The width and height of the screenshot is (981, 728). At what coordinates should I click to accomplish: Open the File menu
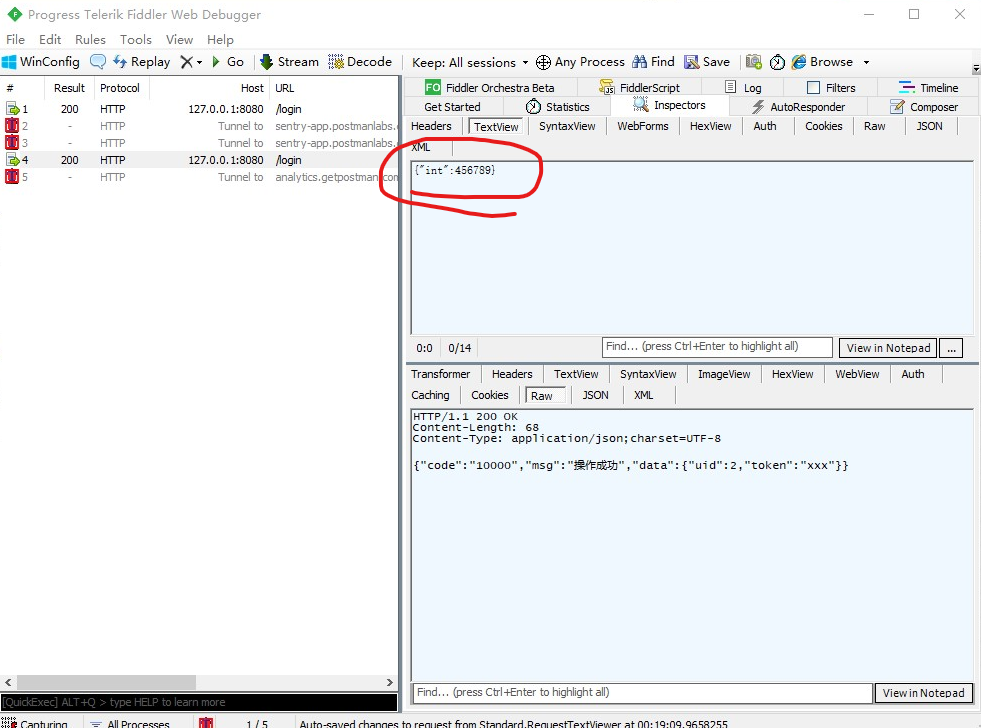16,39
